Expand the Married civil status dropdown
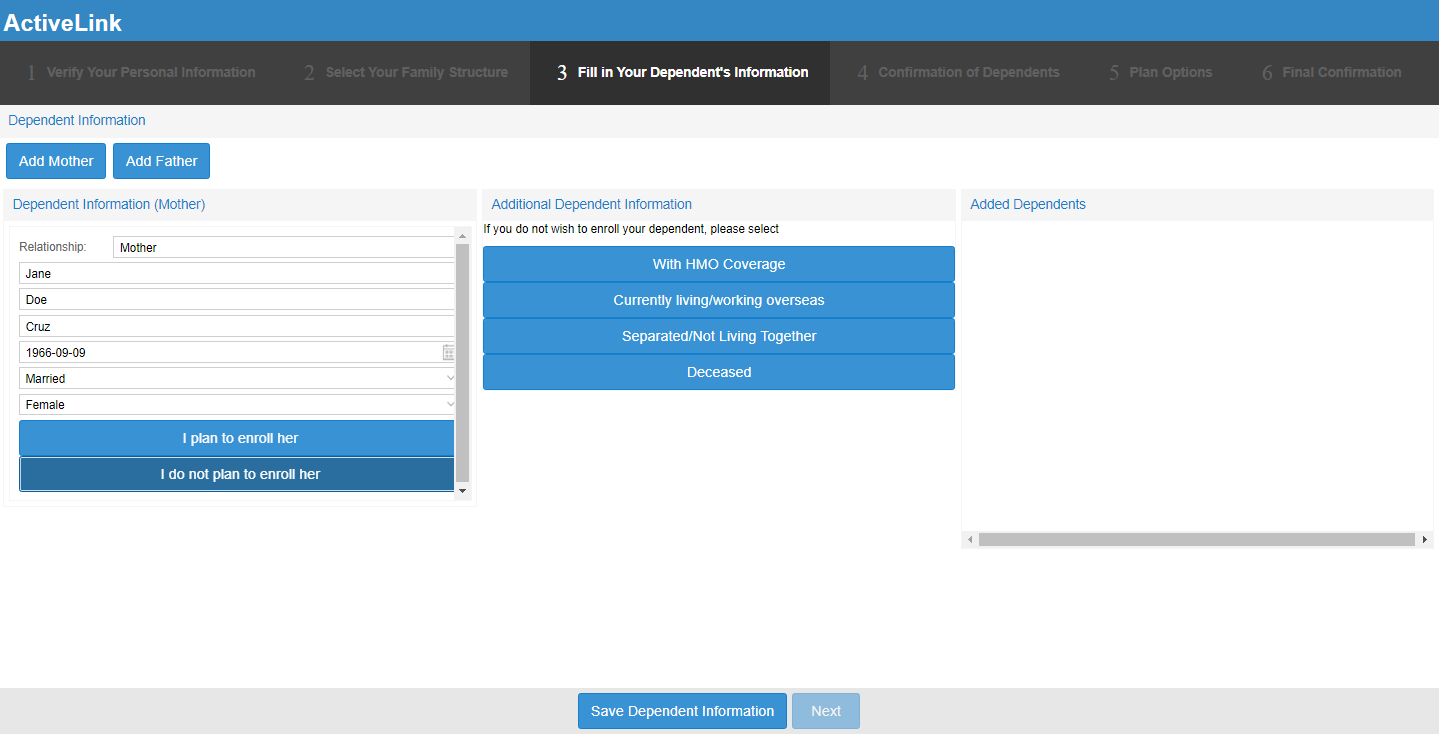The image size is (1439, 734). coord(238,379)
